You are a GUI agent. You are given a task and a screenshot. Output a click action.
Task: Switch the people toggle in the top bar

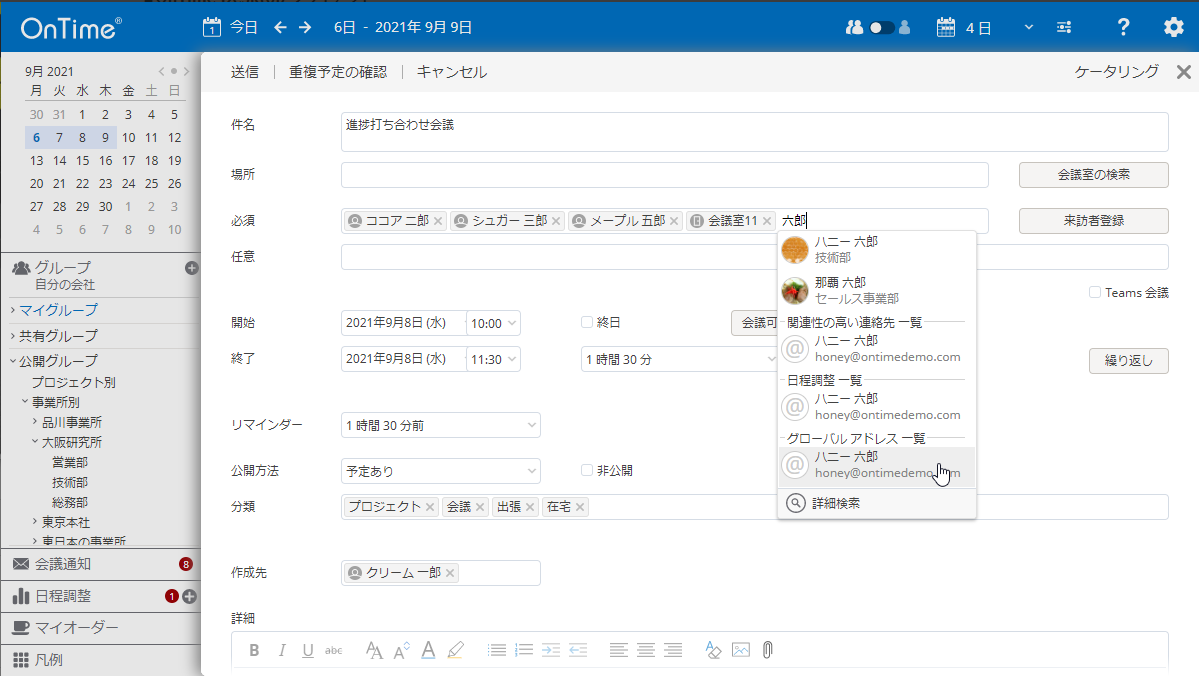pos(878,27)
